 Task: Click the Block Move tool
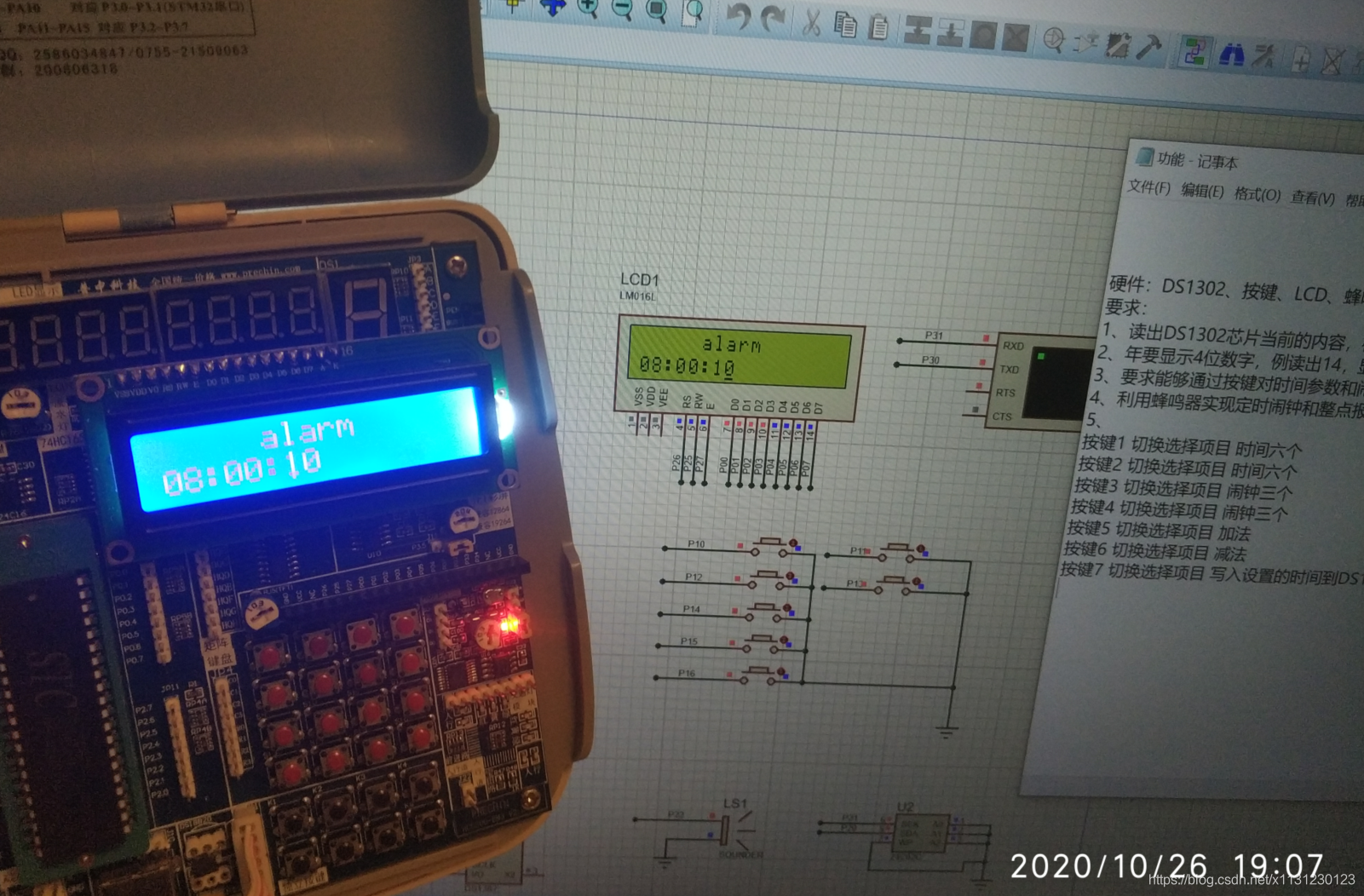click(949, 32)
